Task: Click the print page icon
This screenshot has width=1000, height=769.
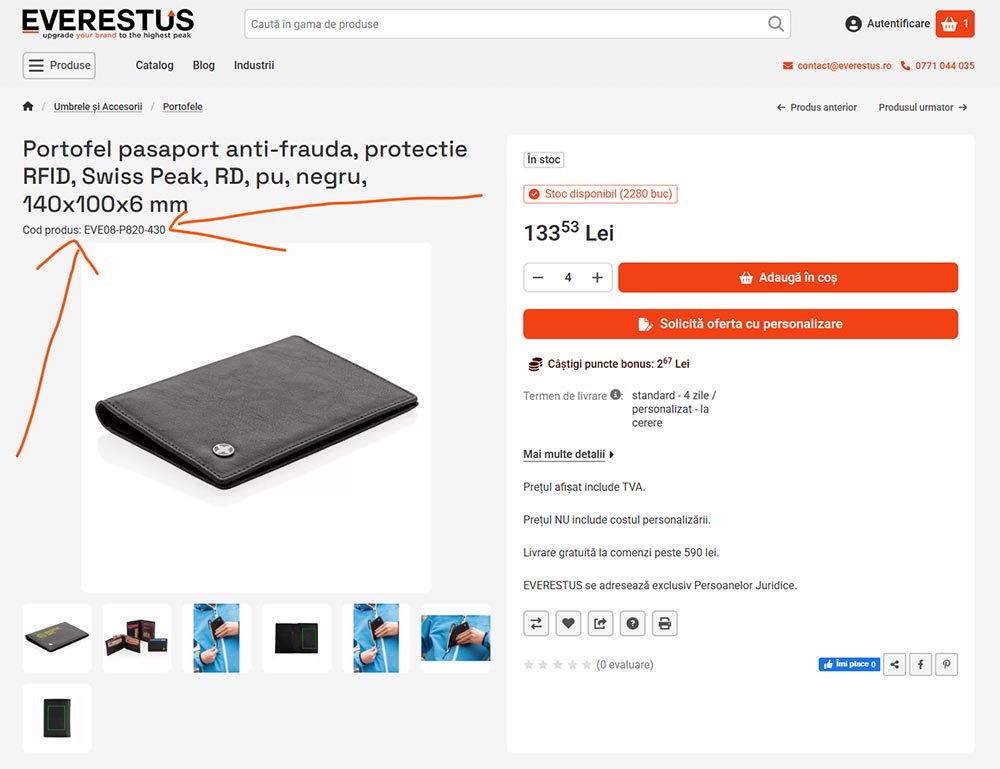Action: [x=664, y=623]
